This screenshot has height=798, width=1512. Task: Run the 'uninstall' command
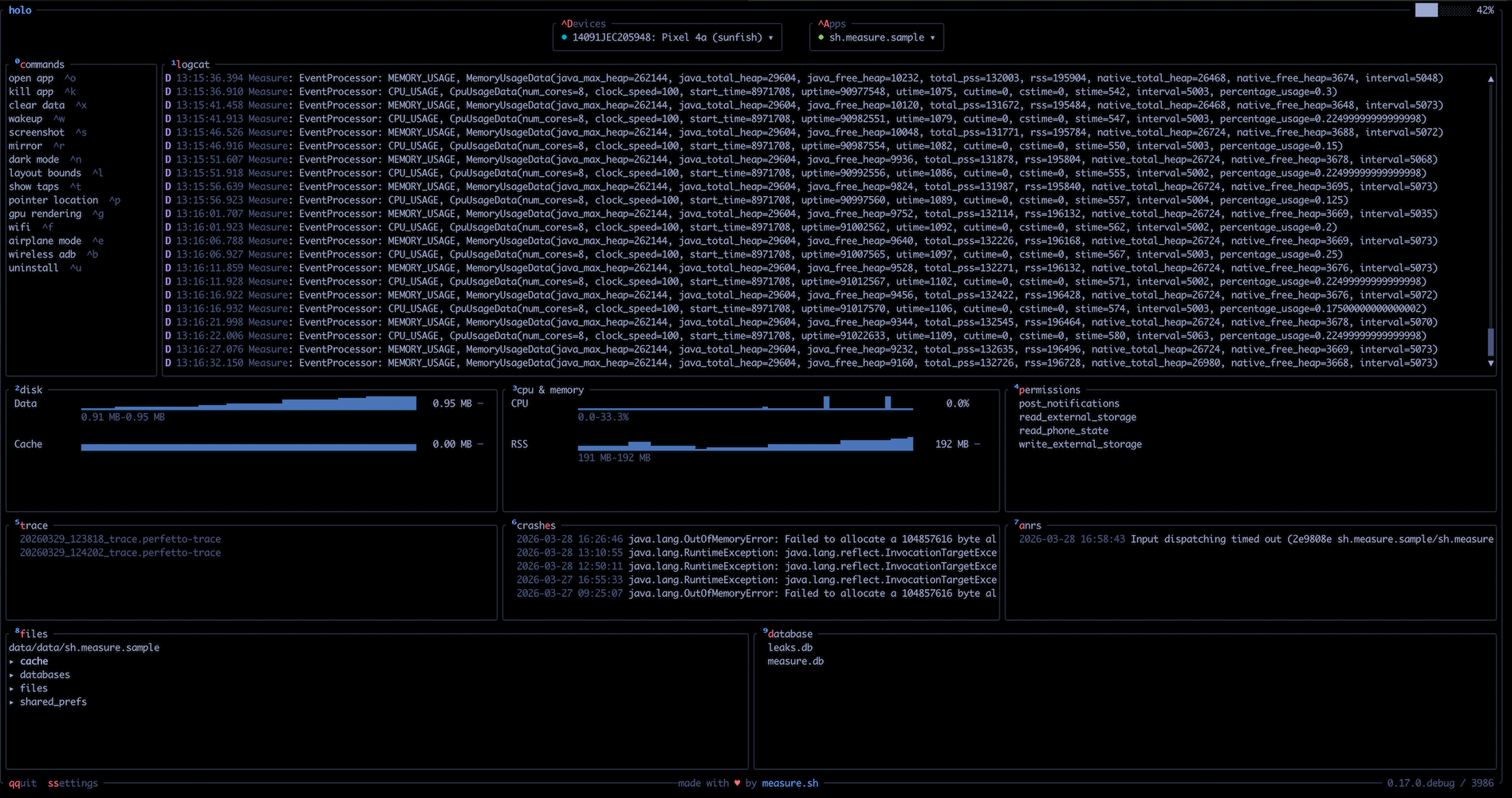pyautogui.click(x=45, y=268)
